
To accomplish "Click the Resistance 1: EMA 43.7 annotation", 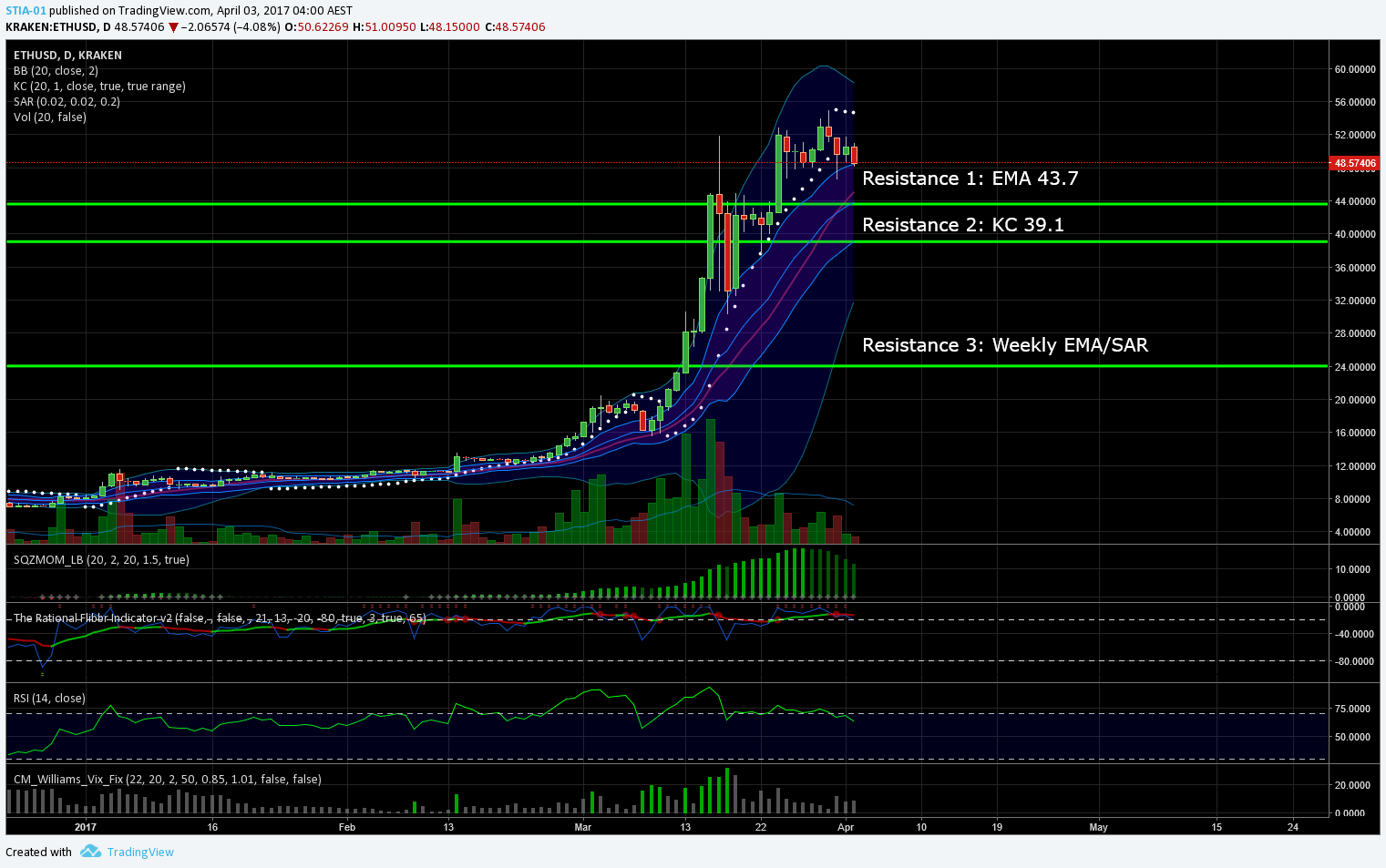I will tap(970, 179).
